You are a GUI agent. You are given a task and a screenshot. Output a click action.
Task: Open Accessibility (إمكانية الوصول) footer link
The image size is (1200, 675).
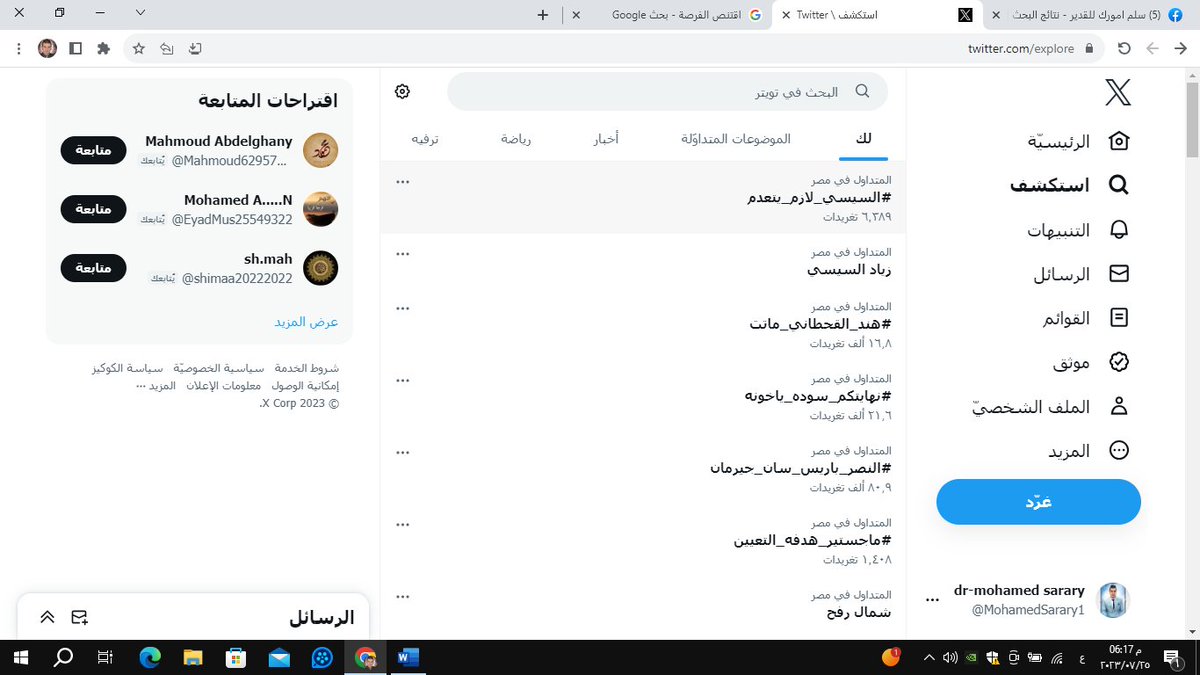point(306,386)
